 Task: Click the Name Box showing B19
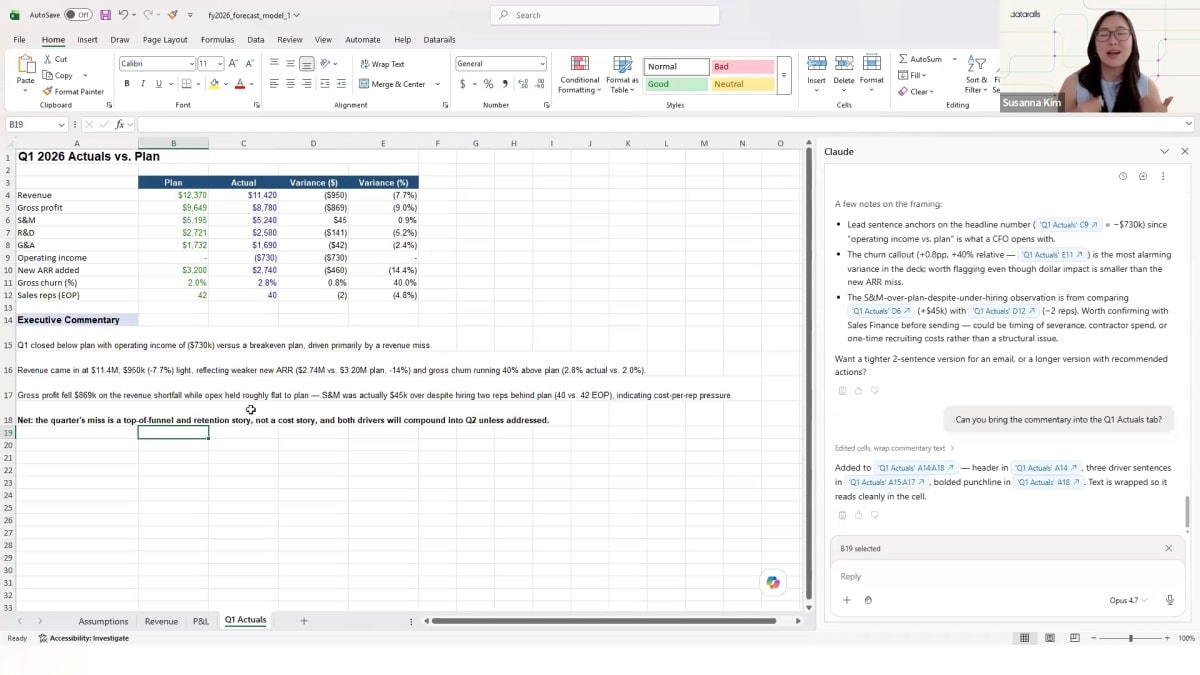click(36, 124)
